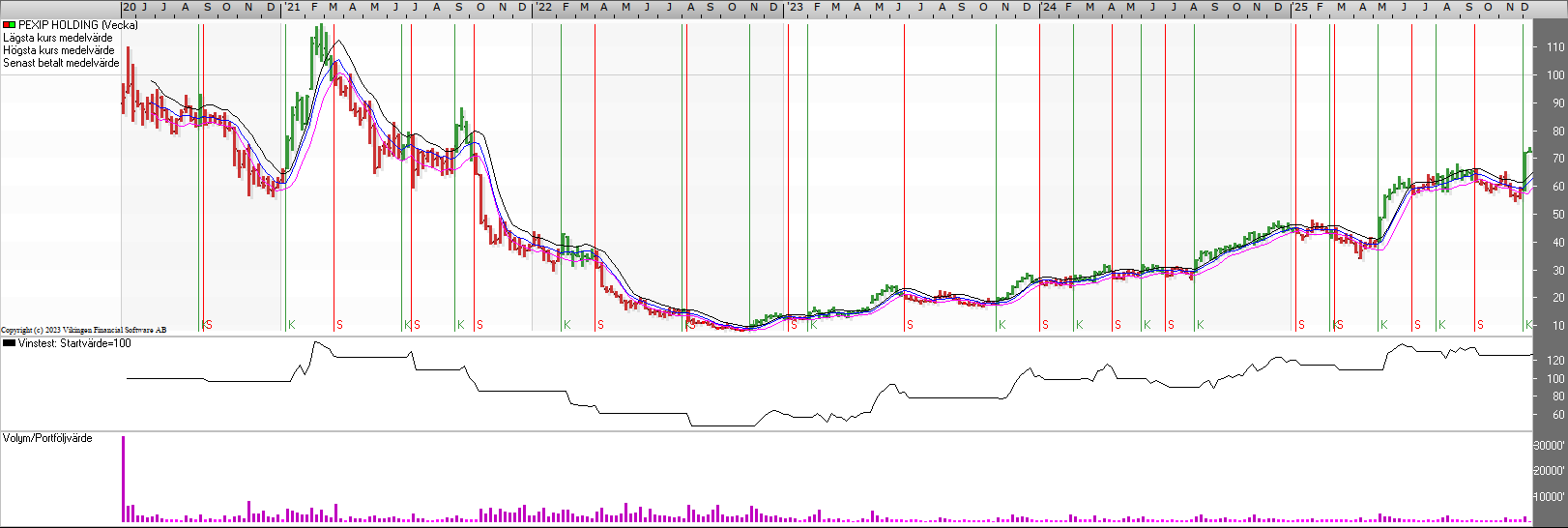Click the Vikingen Financial Software copyright text
1568x528 pixels.
(83, 330)
